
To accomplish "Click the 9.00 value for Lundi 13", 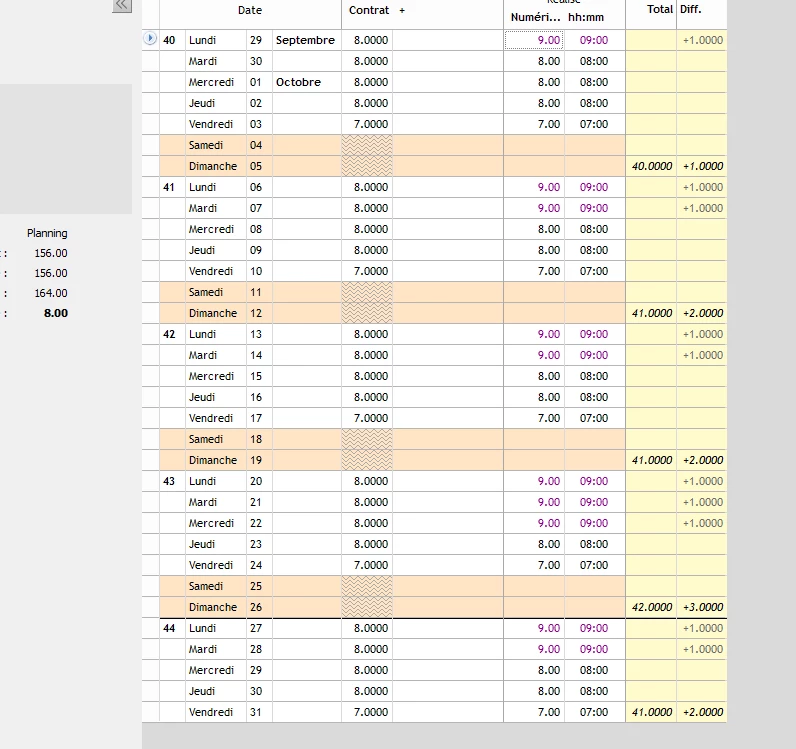I will [549, 334].
